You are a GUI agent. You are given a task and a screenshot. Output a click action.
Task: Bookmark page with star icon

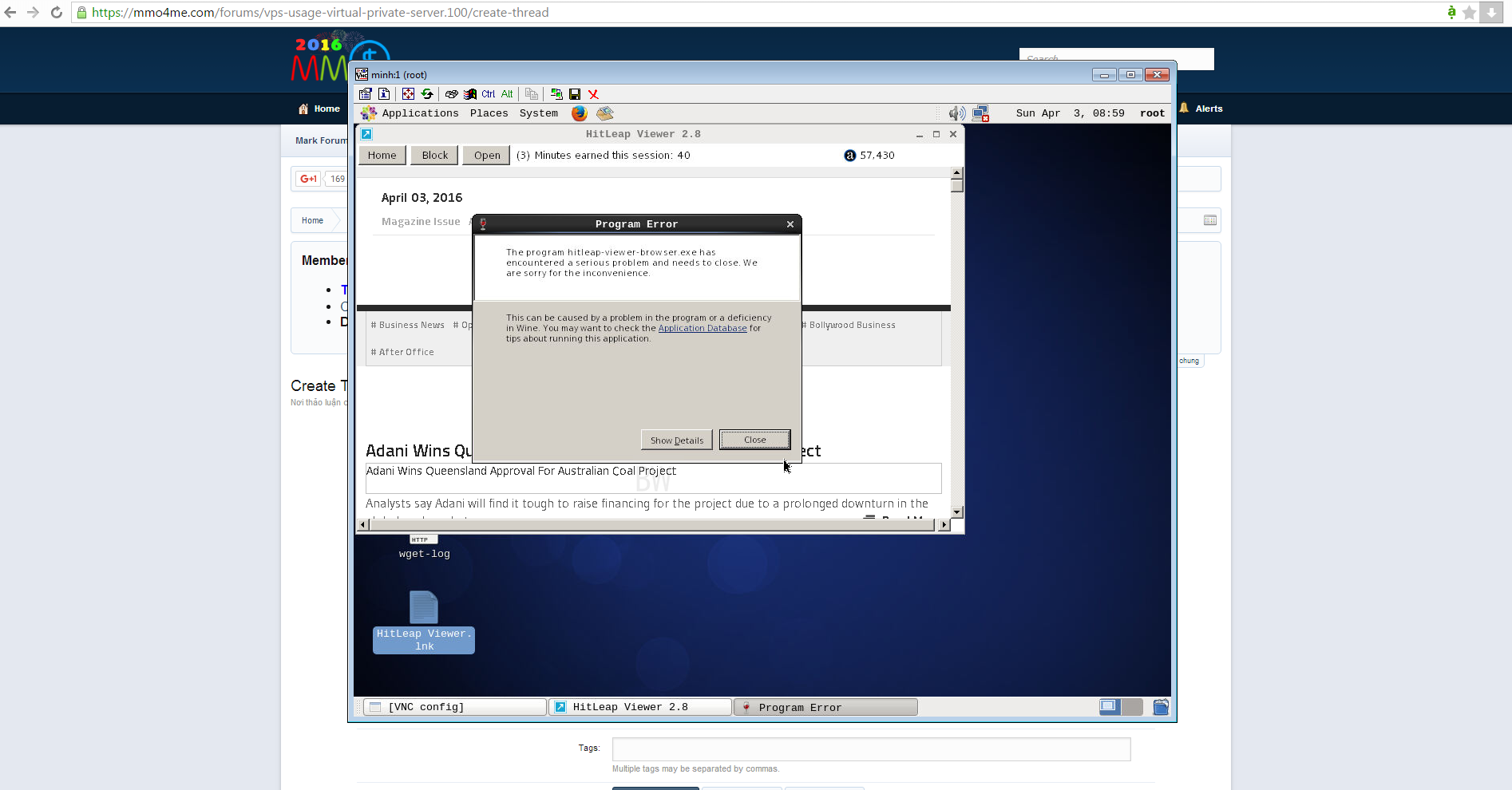pyautogui.click(x=1470, y=13)
